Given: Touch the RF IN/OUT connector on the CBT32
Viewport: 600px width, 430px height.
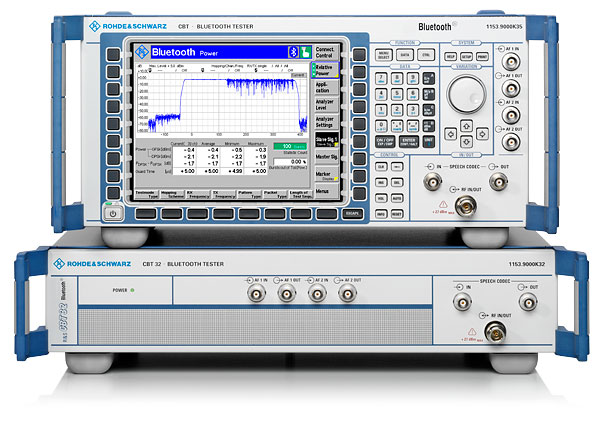Looking at the screenshot, I should click(x=496, y=332).
